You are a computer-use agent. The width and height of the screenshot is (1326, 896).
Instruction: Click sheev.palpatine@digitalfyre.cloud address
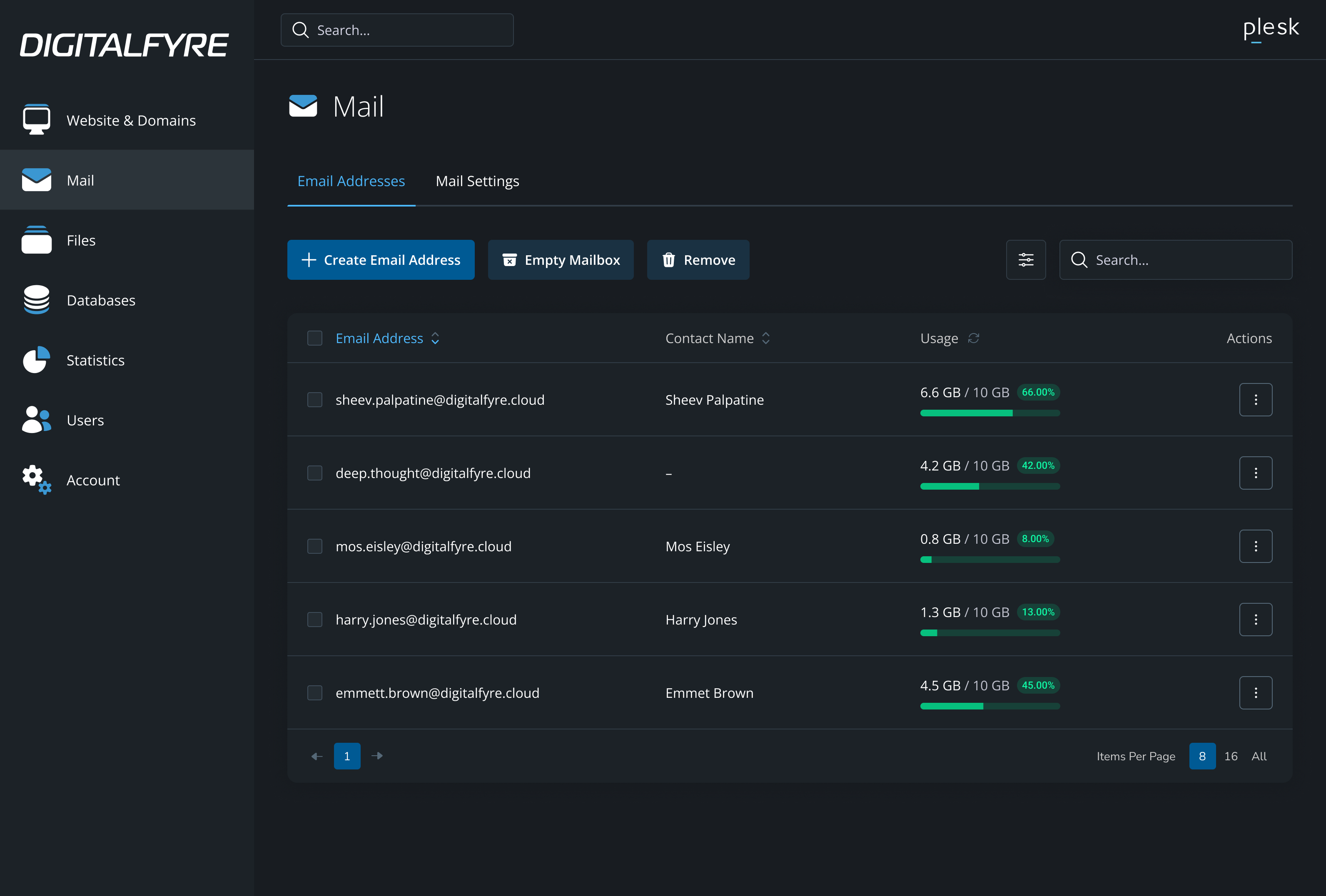coord(440,400)
